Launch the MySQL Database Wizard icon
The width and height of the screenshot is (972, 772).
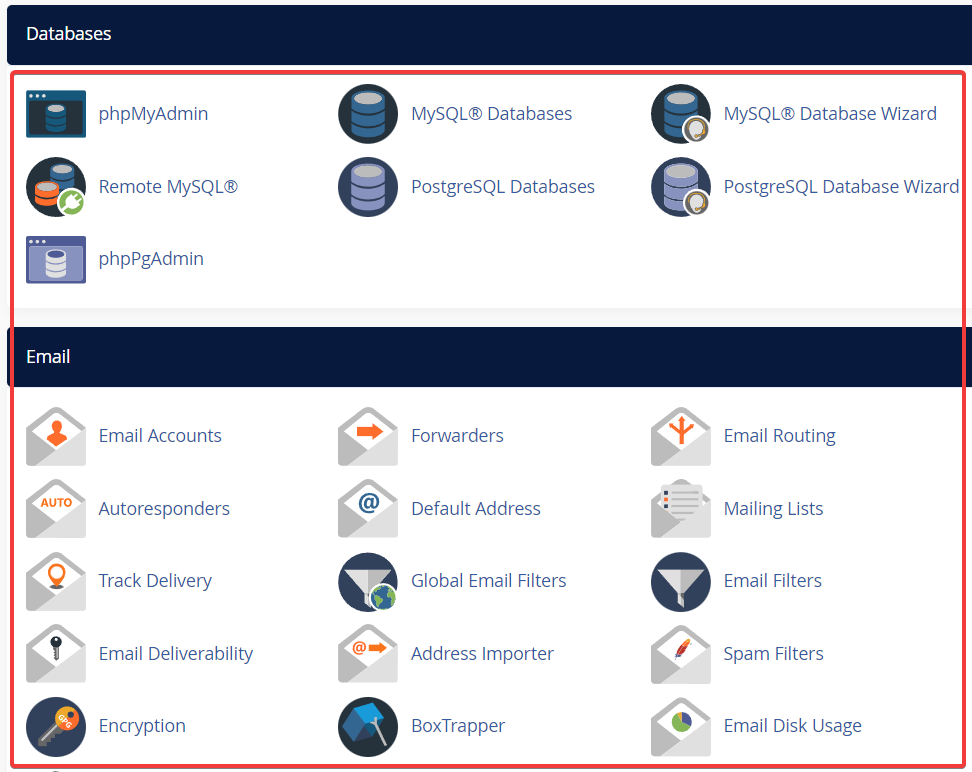click(681, 114)
